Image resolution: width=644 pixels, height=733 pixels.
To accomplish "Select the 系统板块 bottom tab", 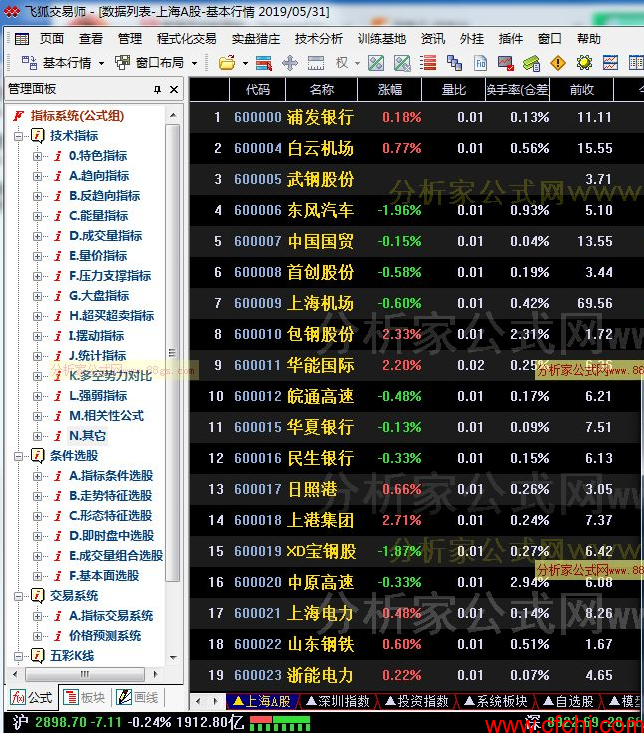I will pos(496,702).
